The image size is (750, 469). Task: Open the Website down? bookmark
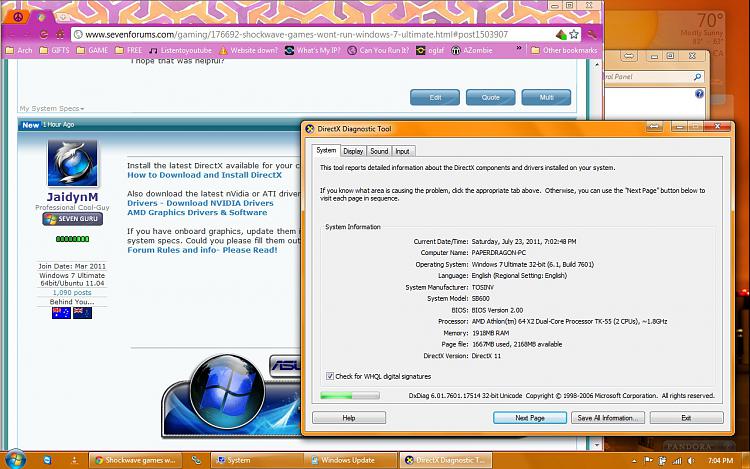248,50
